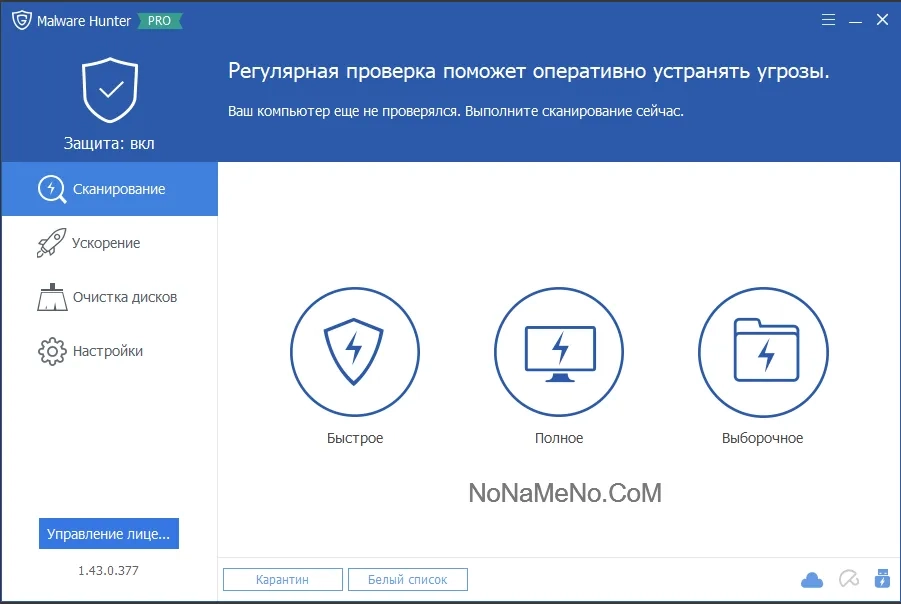Open the hamburger main menu

click(828, 20)
